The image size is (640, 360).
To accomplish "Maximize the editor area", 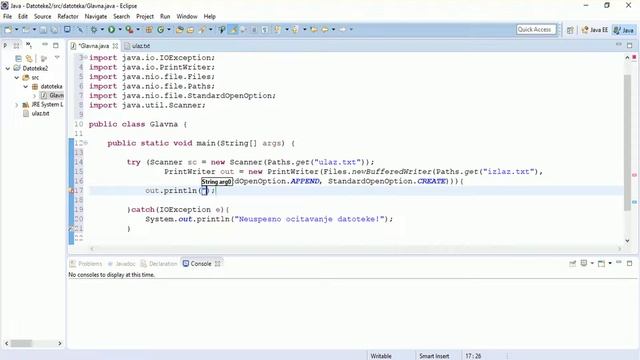I will point(629,45).
